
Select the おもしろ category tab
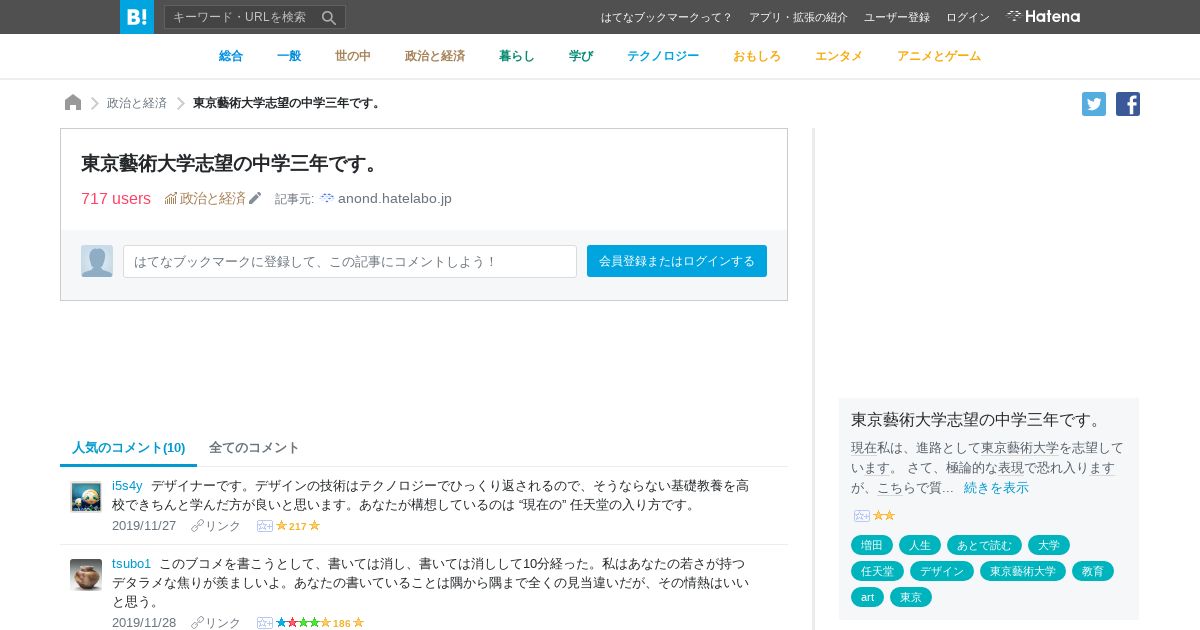[757, 56]
